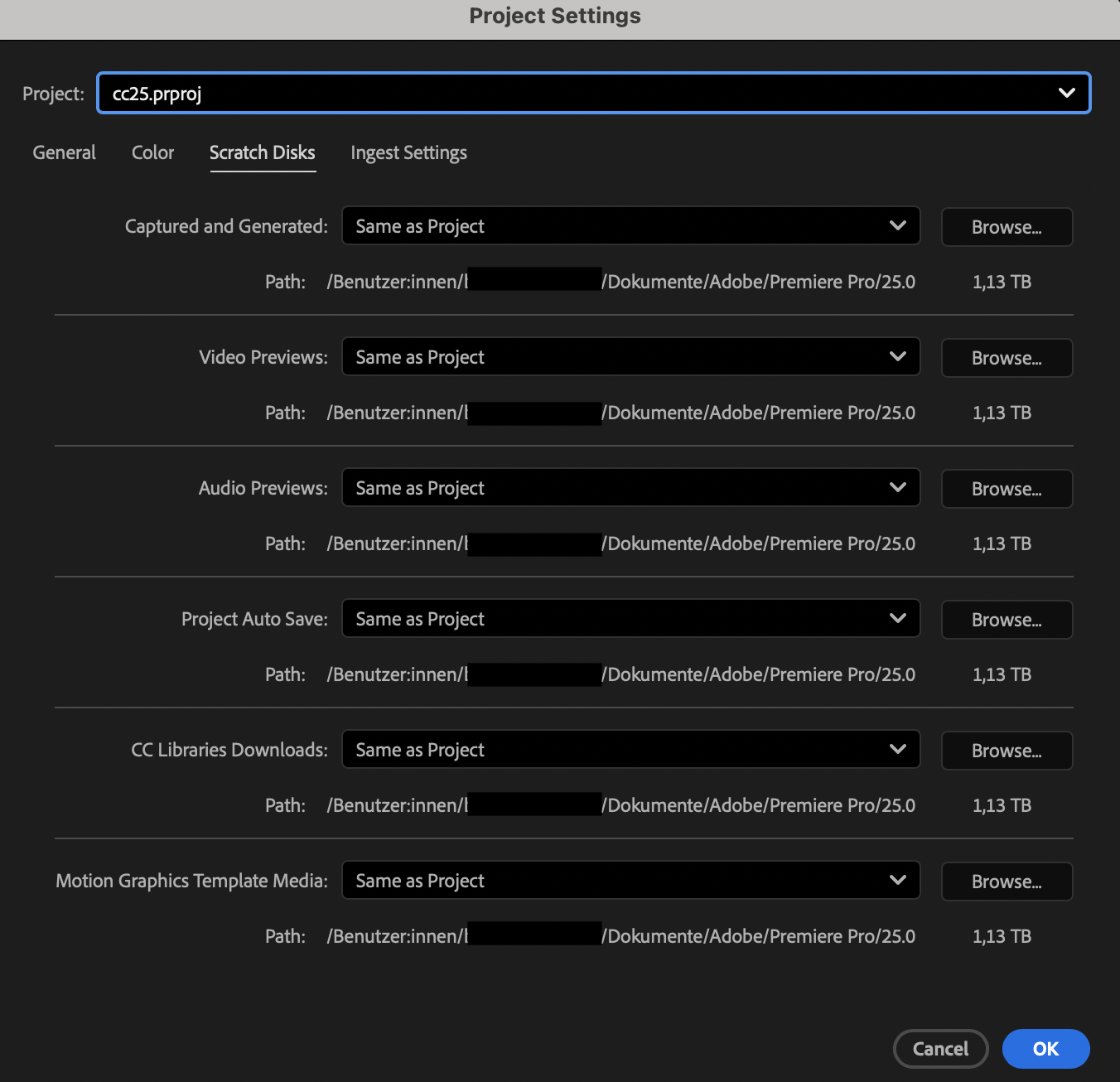The height and width of the screenshot is (1082, 1120).
Task: Switch to the Color tab
Action: (152, 153)
